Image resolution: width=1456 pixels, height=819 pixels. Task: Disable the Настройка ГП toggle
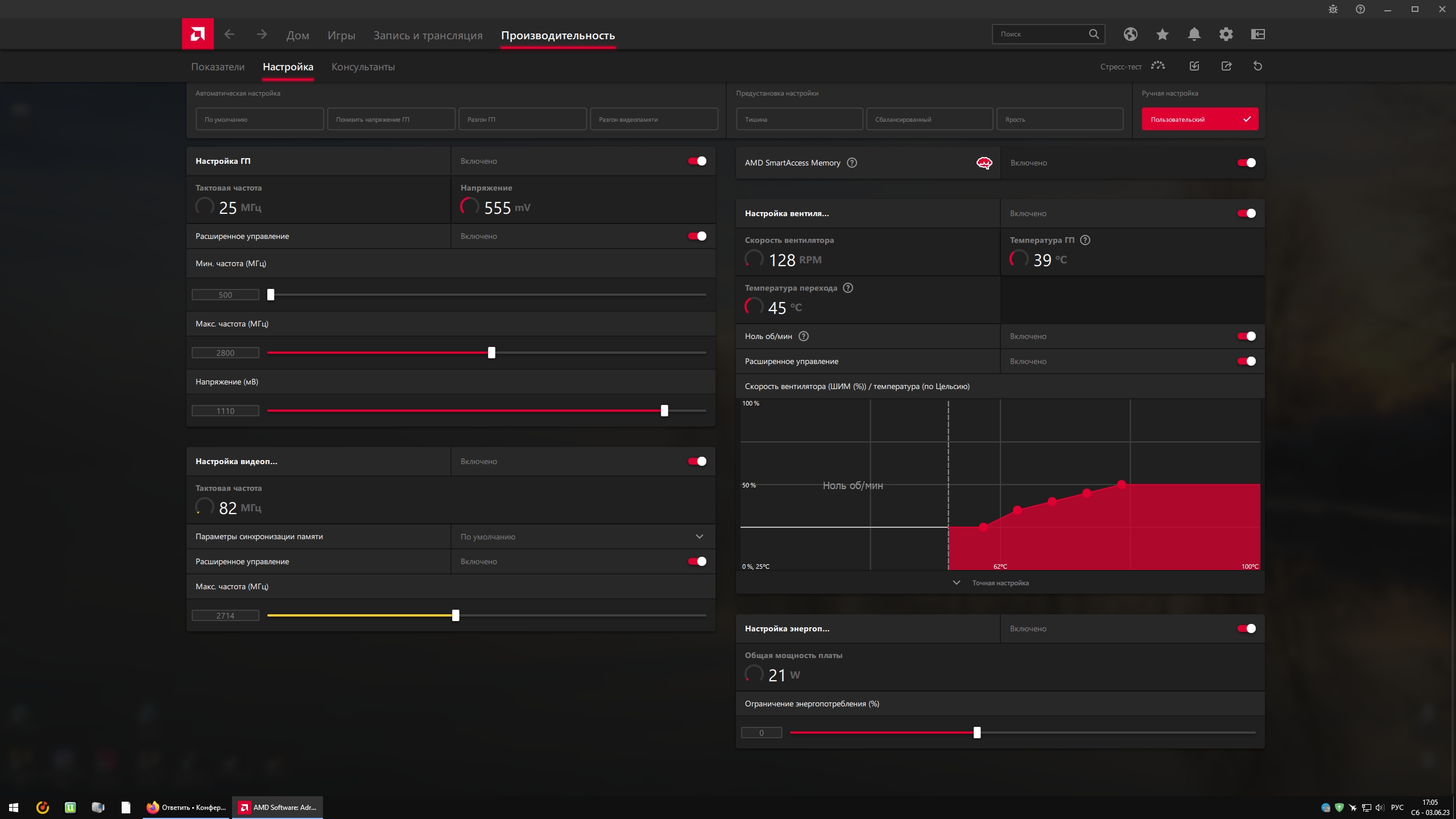pos(697,161)
